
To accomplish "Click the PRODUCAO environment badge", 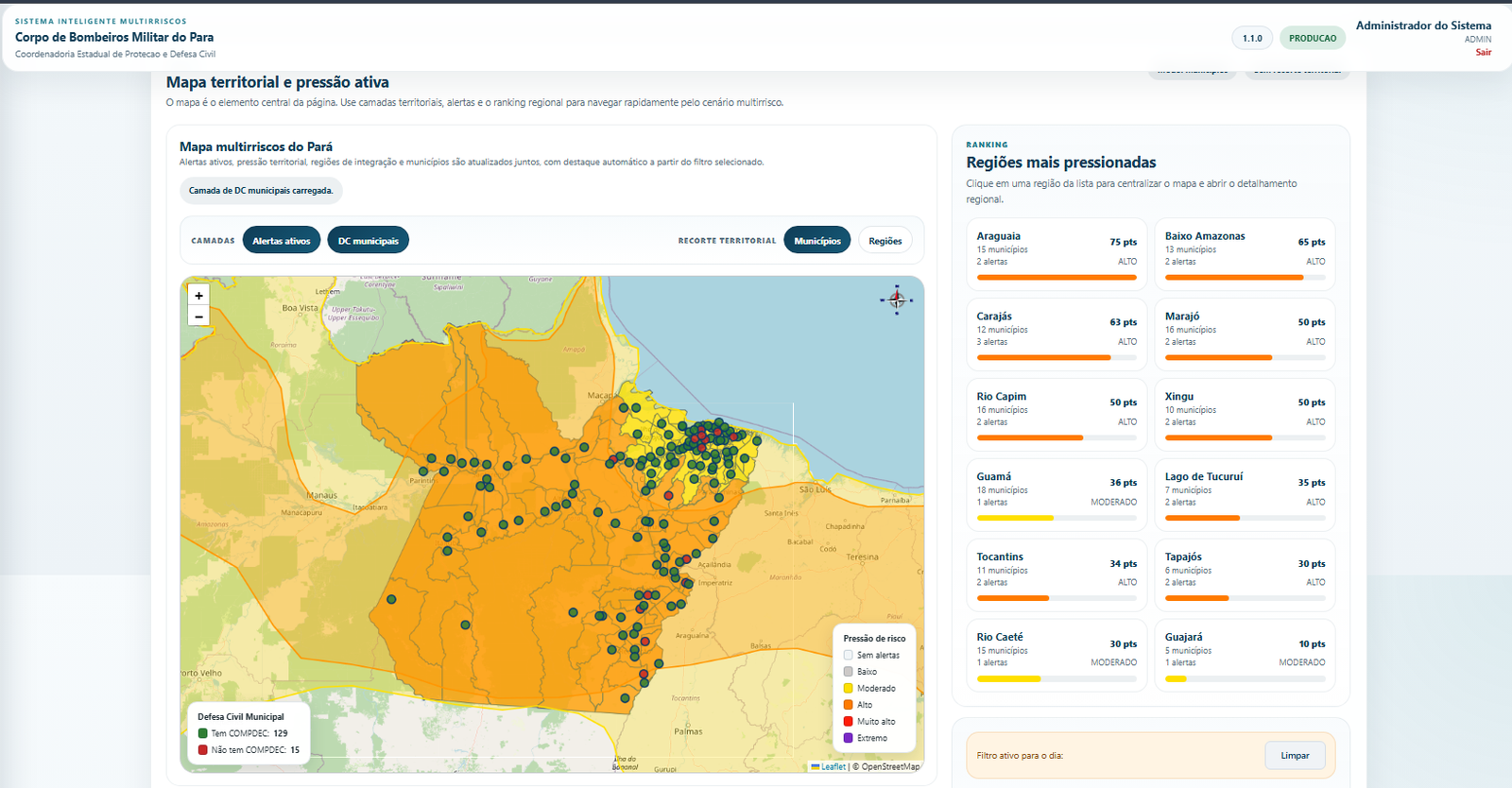I will pos(1312,39).
